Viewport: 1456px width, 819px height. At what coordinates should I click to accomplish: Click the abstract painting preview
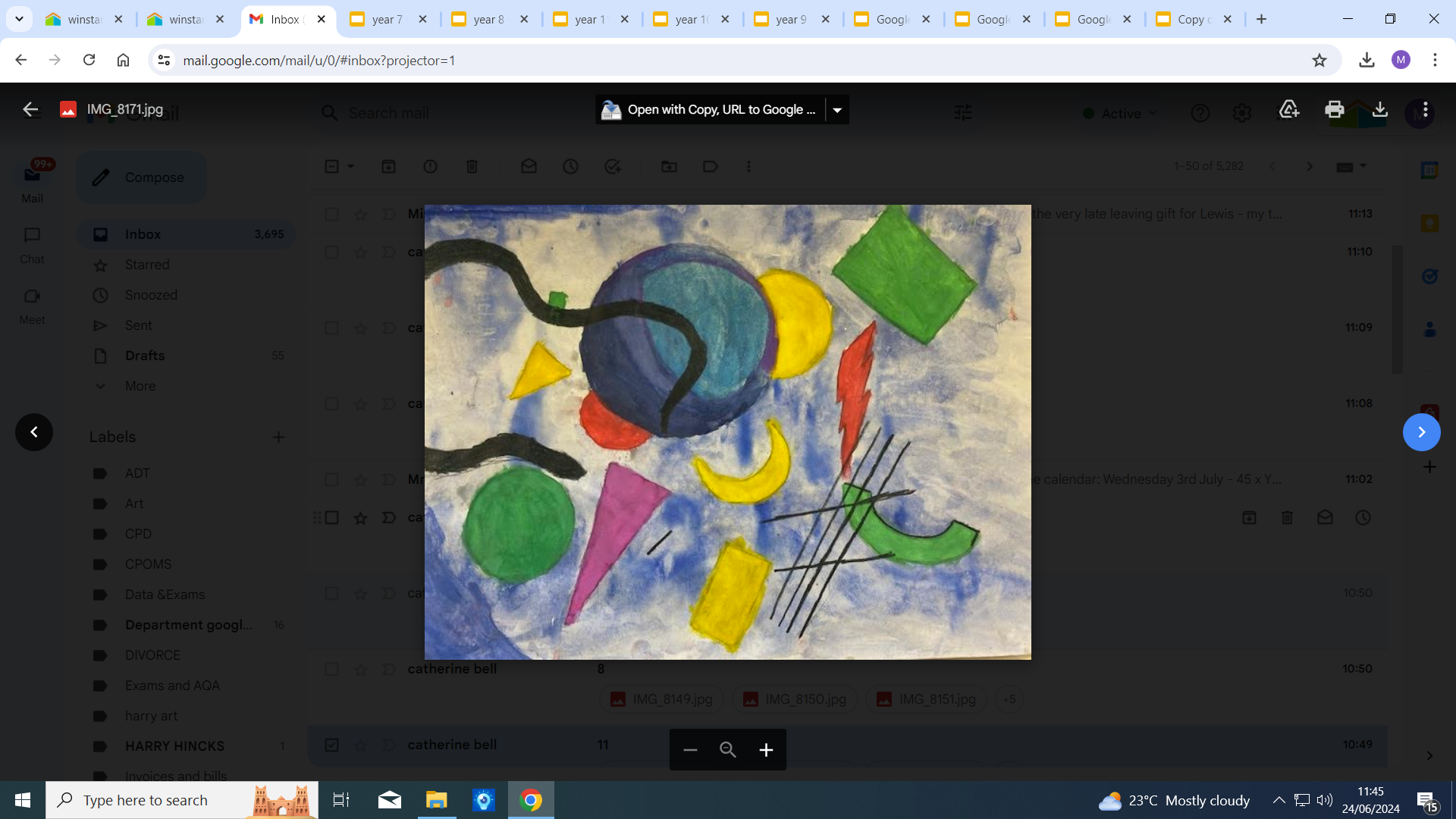click(728, 431)
